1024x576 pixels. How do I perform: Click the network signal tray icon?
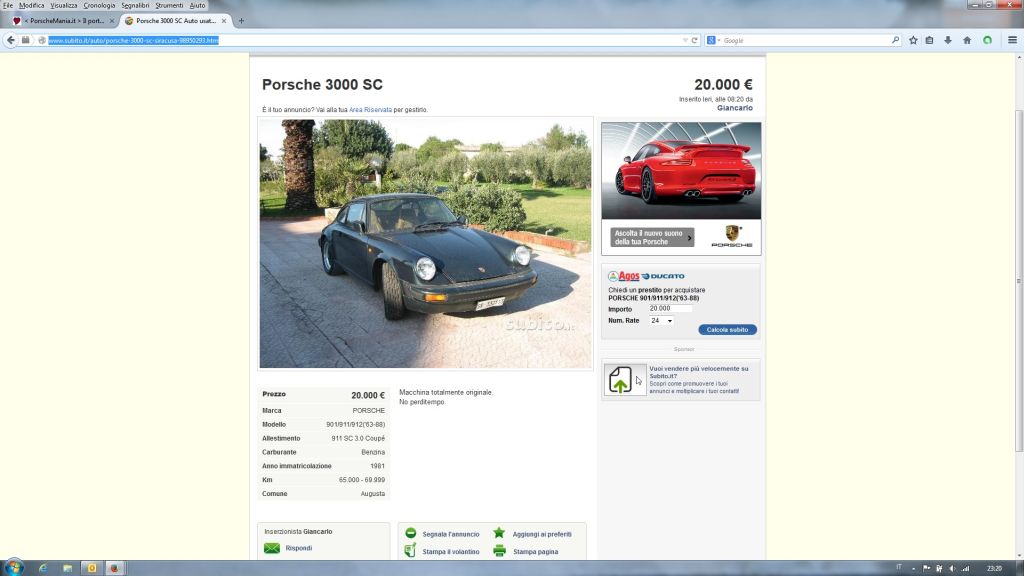965,568
